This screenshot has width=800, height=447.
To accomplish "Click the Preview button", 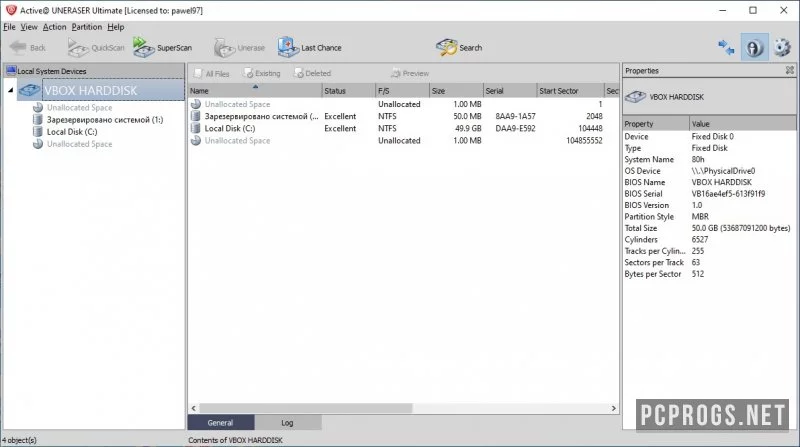I will pyautogui.click(x=410, y=73).
